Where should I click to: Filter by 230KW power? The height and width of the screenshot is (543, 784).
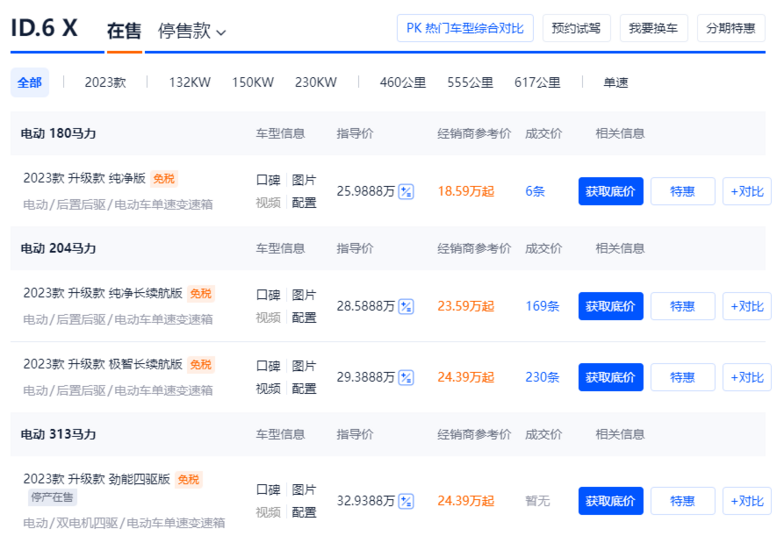[316, 82]
